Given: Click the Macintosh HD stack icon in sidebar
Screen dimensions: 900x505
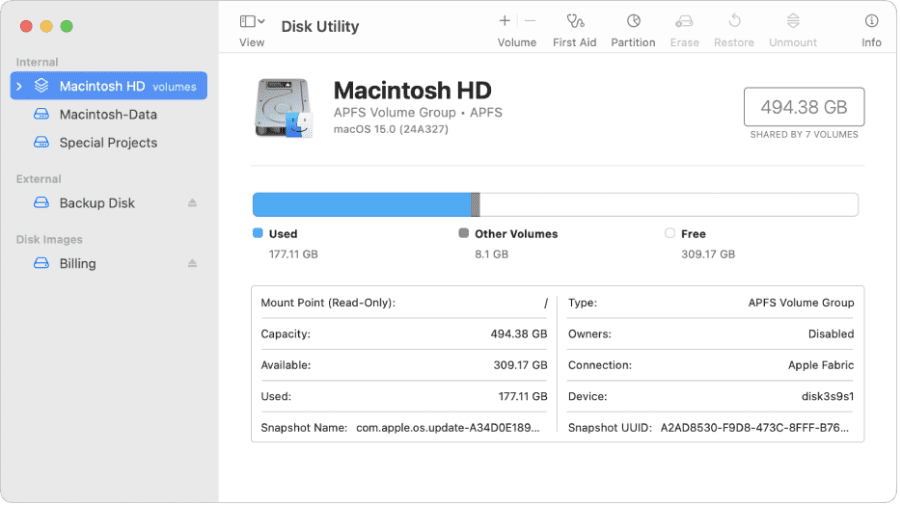Looking at the screenshot, I should click(x=41, y=86).
